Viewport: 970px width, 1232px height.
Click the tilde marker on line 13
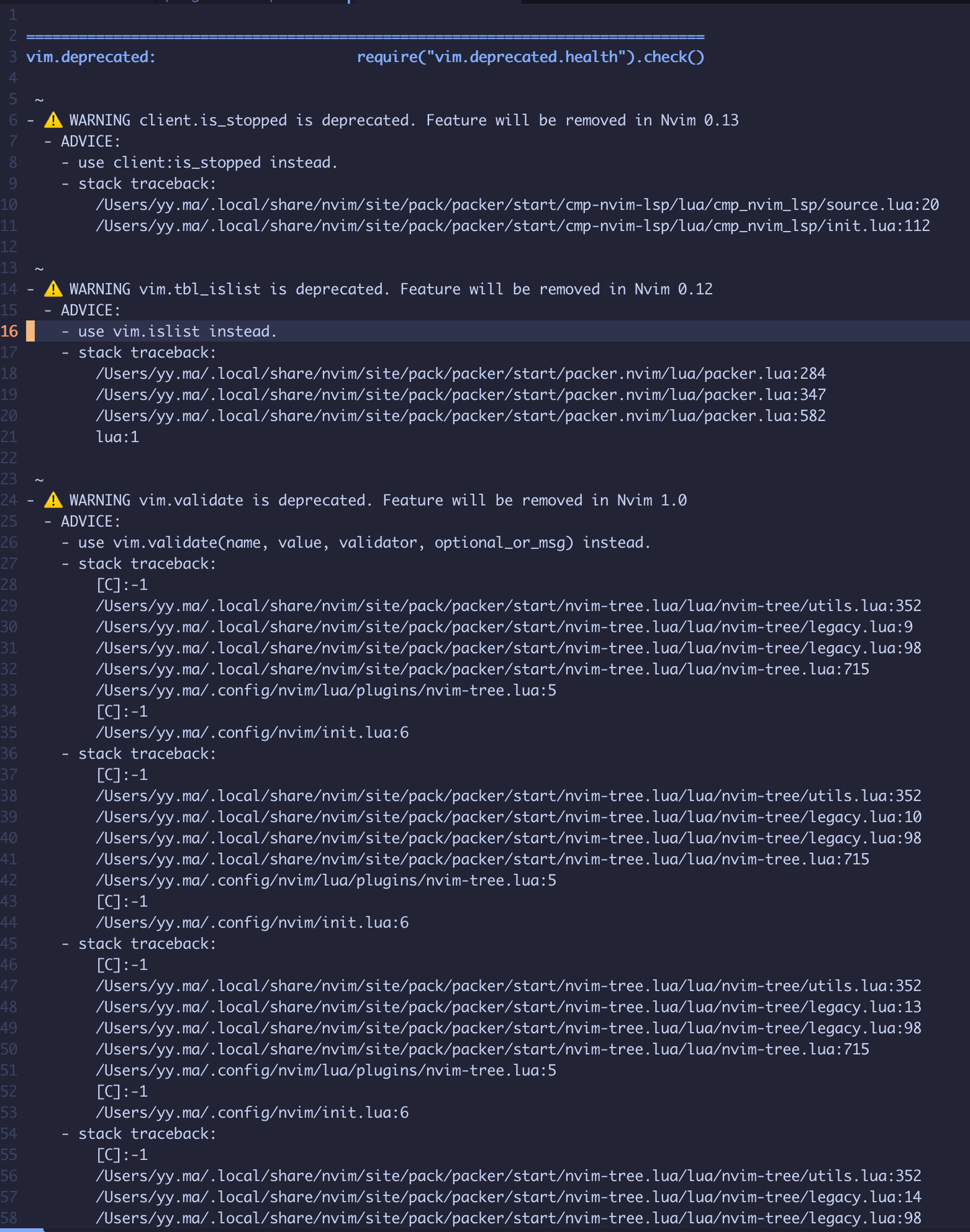point(39,269)
